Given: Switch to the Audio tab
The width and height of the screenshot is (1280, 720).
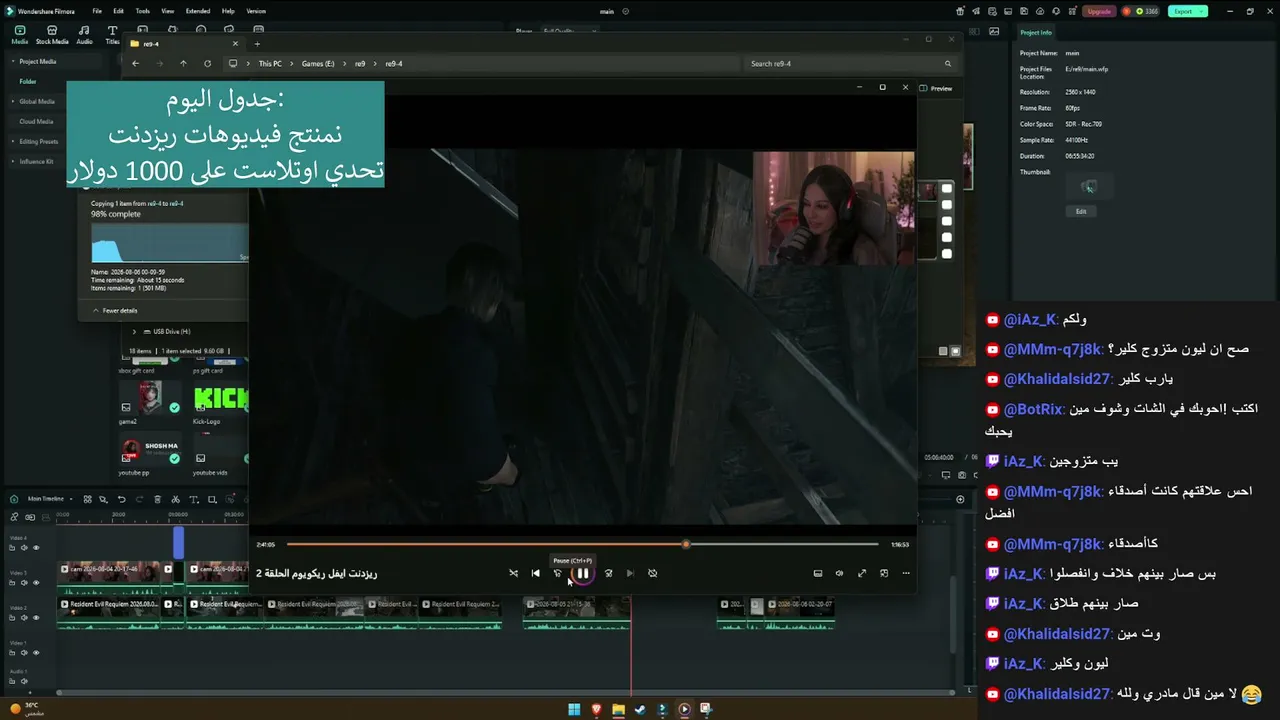Looking at the screenshot, I should pyautogui.click(x=84, y=35).
